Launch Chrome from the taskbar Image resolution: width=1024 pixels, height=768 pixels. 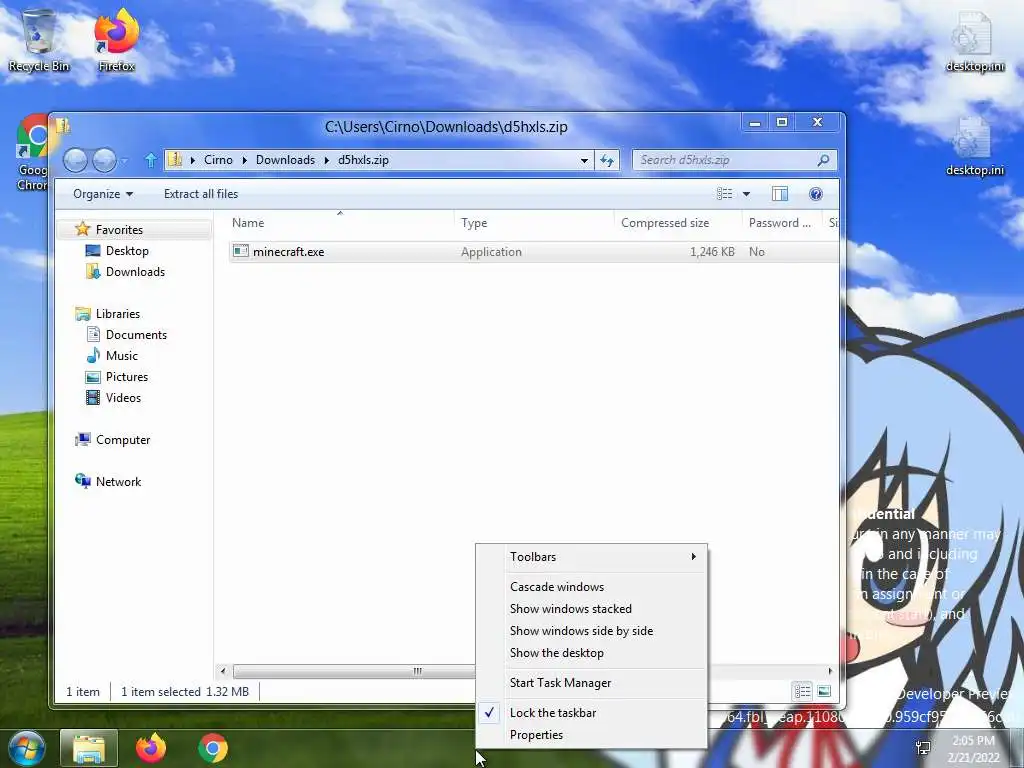213,748
